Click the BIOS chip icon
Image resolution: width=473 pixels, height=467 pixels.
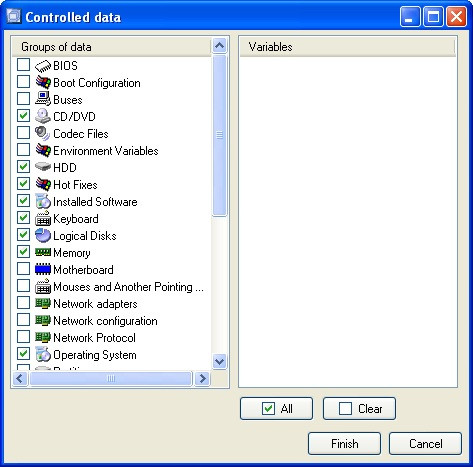coord(43,66)
